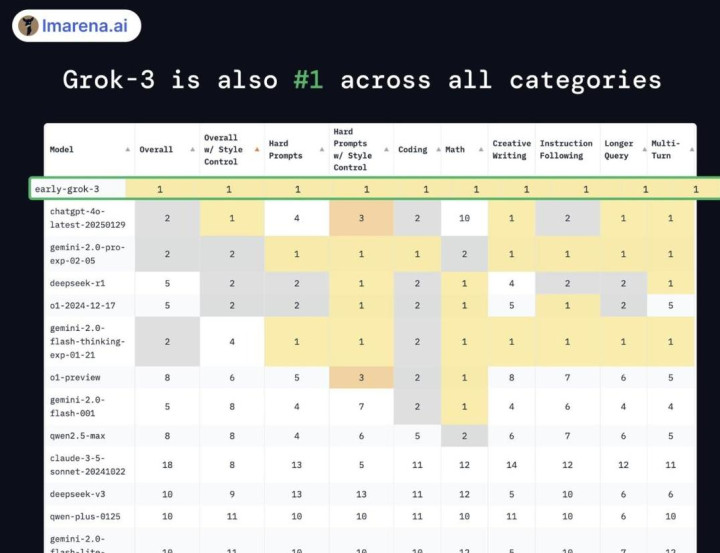Click Creative Writing rank 14 for claude-3-5-sonnet

coord(512,465)
